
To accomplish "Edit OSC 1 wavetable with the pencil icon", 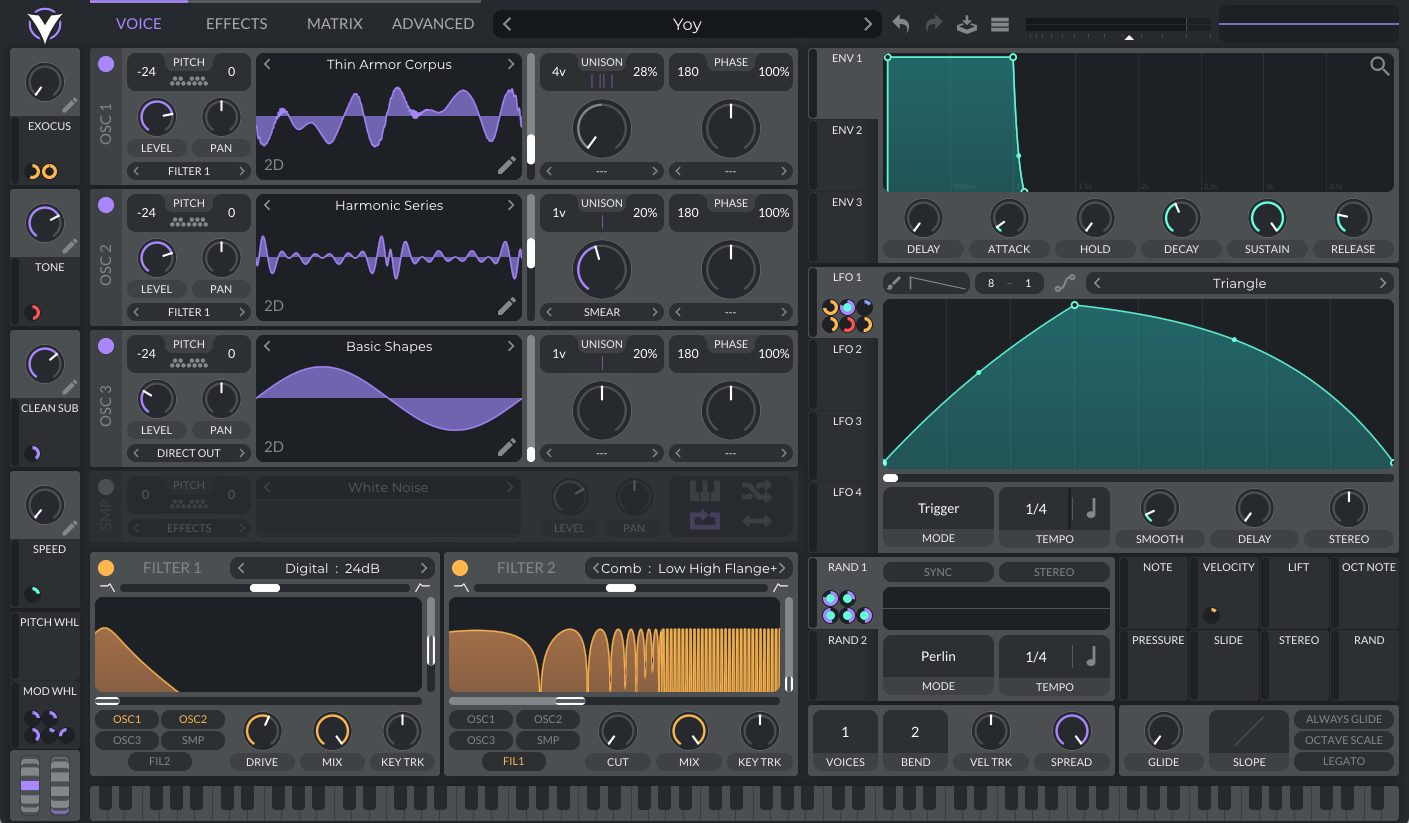I will pos(507,165).
